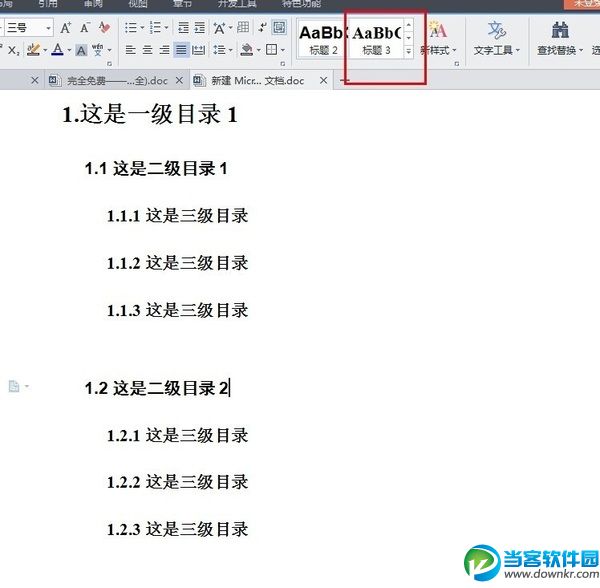
Task: Toggle justified alignment button
Action: pos(181,50)
